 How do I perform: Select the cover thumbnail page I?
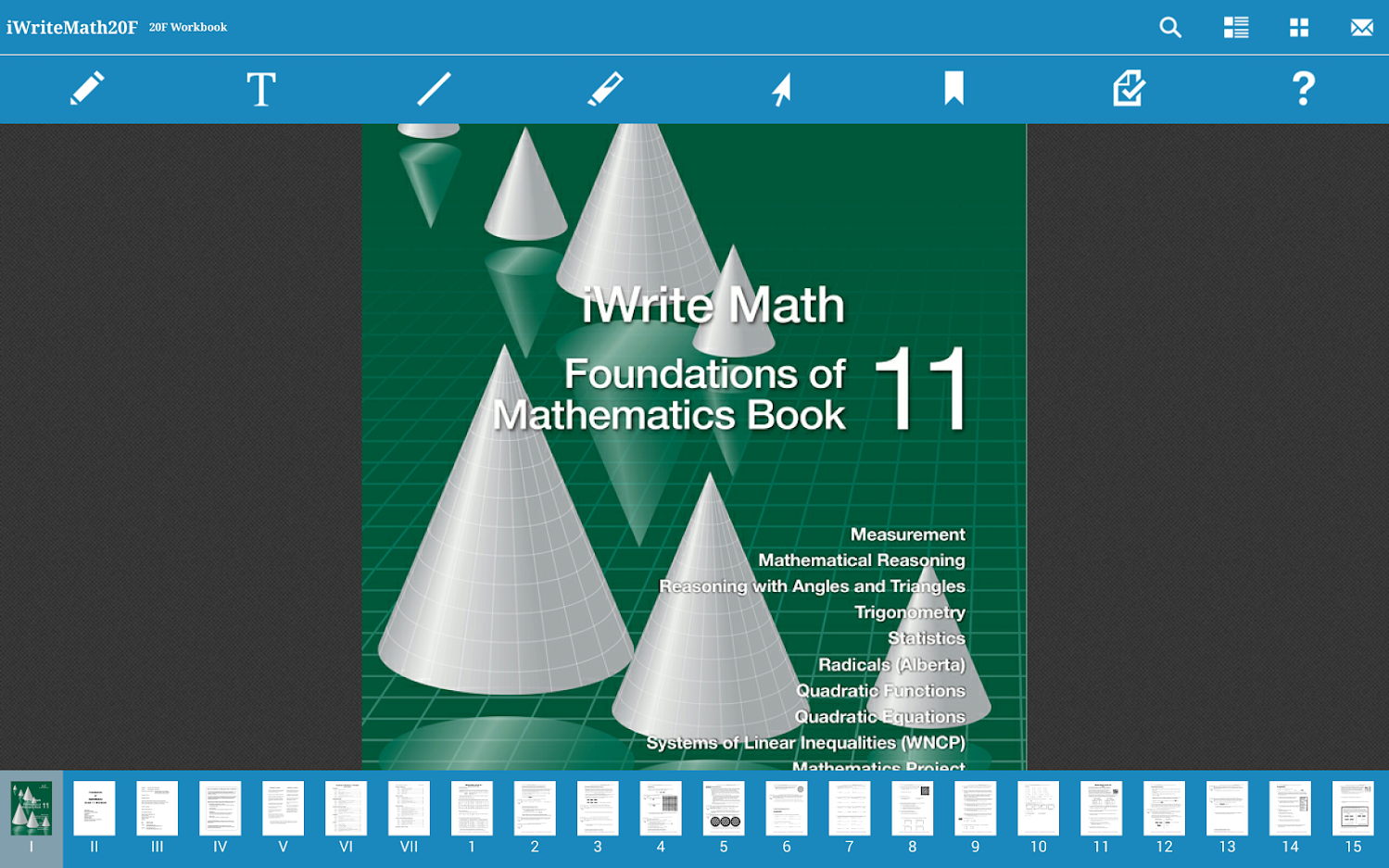(x=31, y=808)
